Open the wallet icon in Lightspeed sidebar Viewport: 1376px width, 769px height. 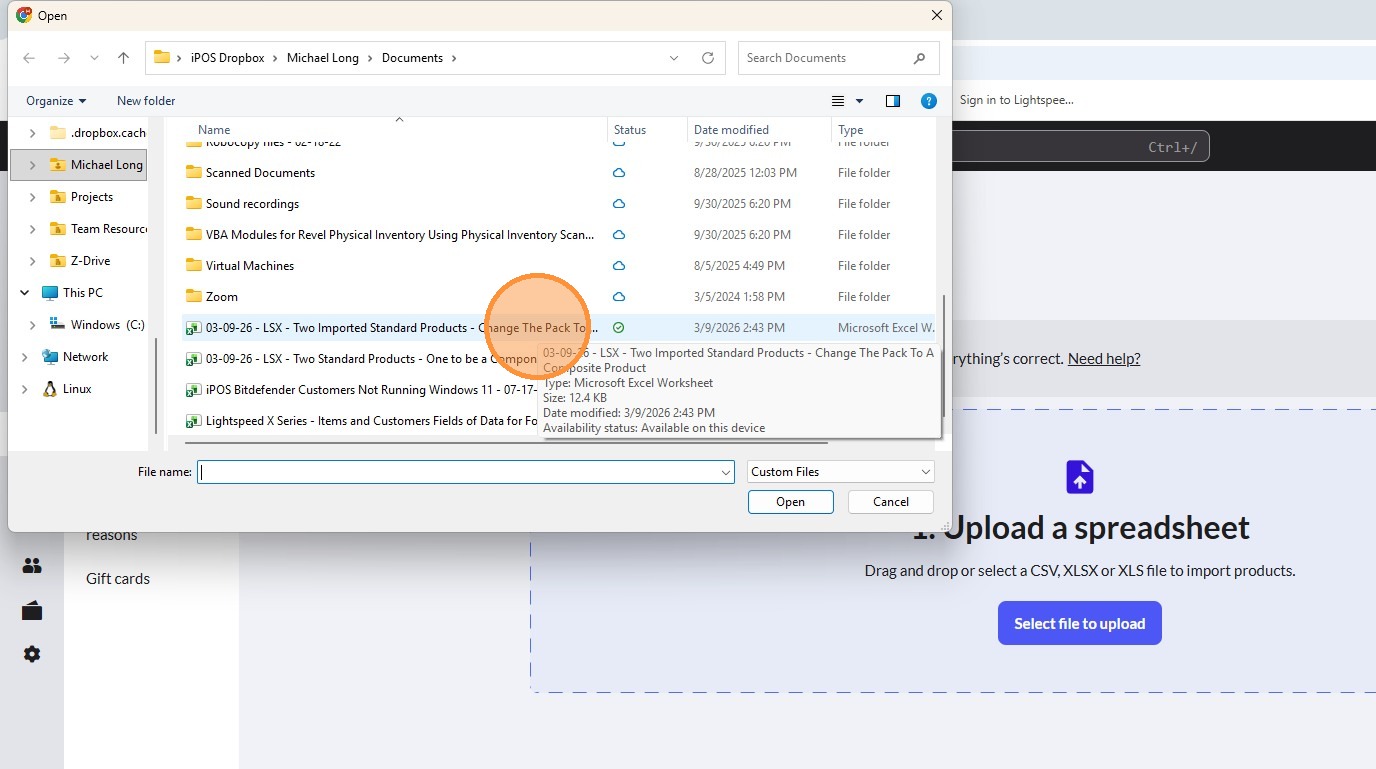click(x=32, y=610)
